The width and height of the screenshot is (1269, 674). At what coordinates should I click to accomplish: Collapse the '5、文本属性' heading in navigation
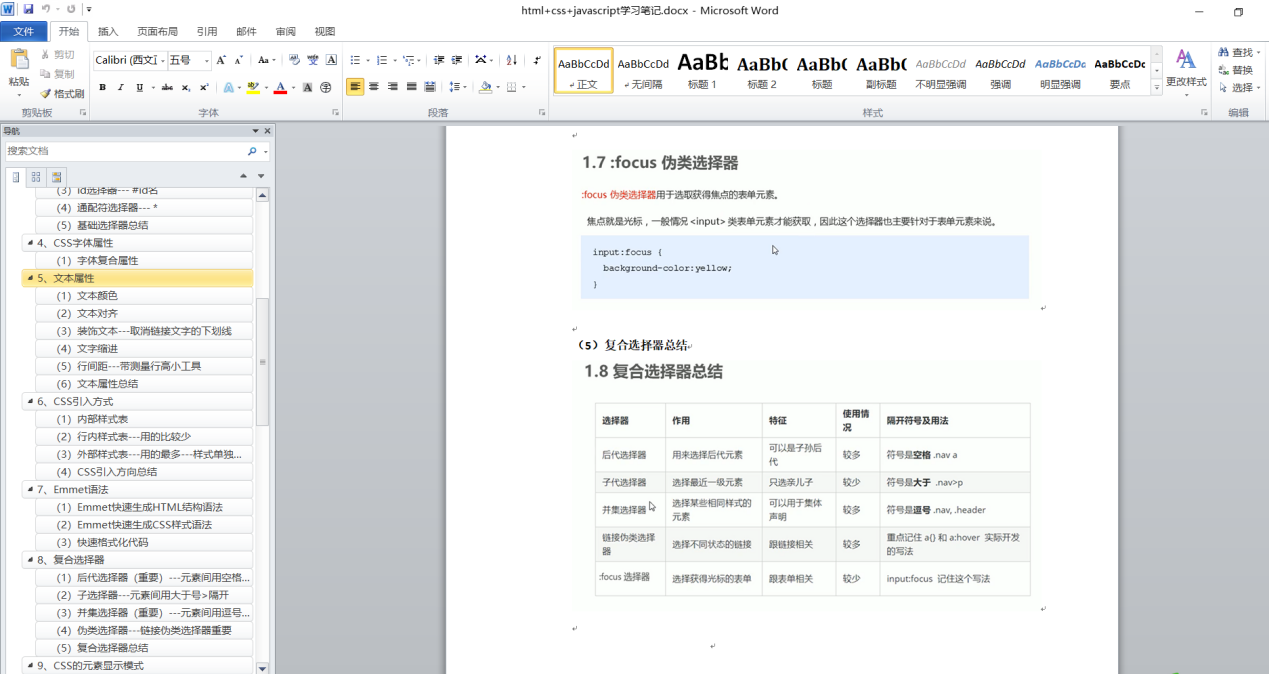click(x=28, y=279)
